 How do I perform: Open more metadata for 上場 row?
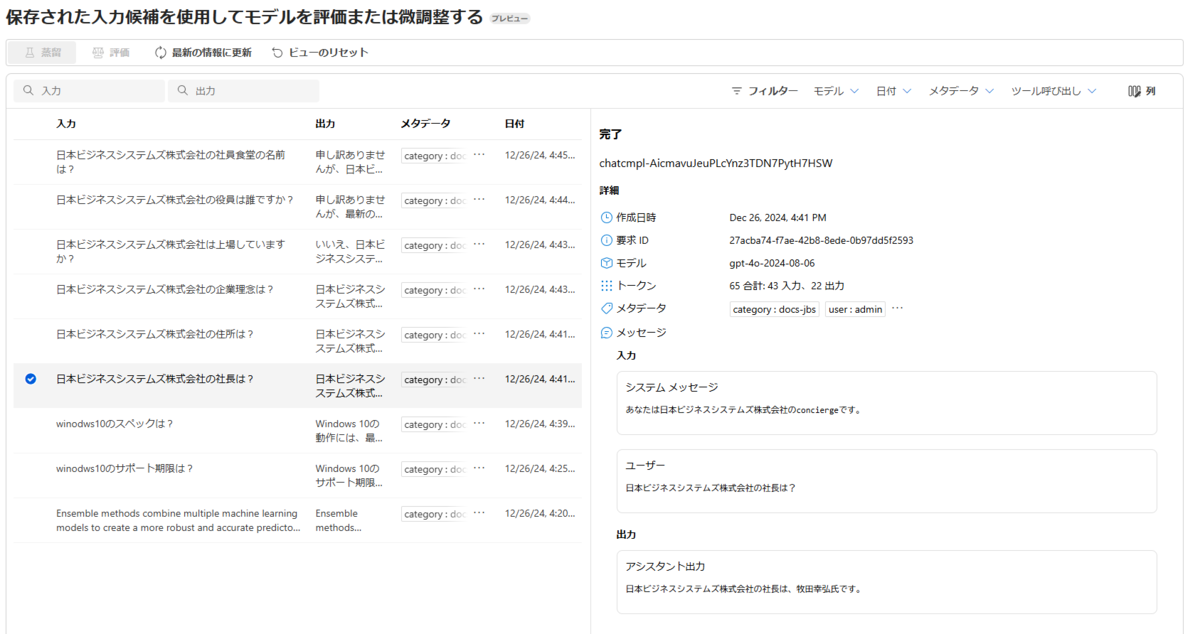479,245
